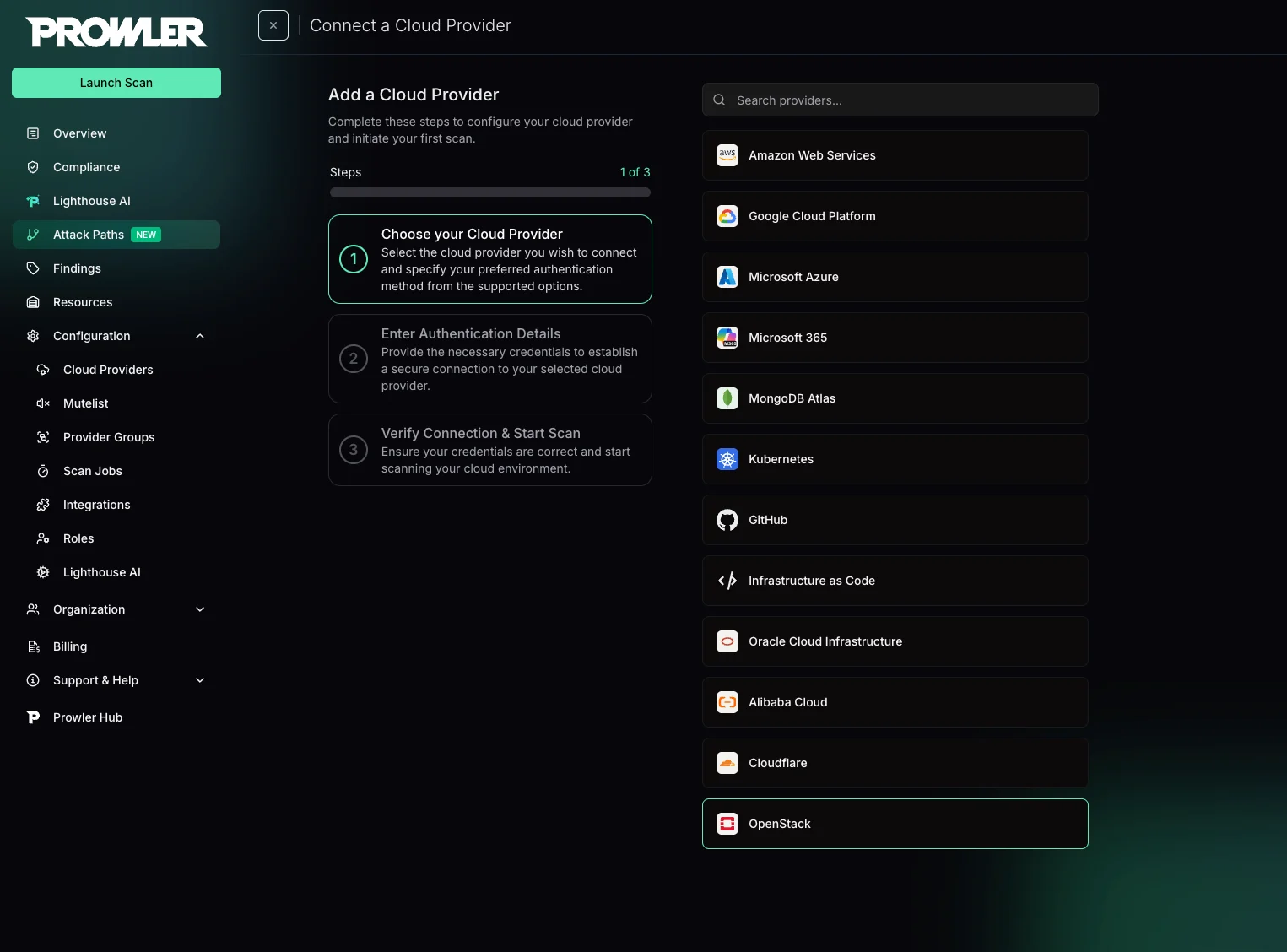Click the Resources icon
The image size is (1287, 952).
click(33, 302)
